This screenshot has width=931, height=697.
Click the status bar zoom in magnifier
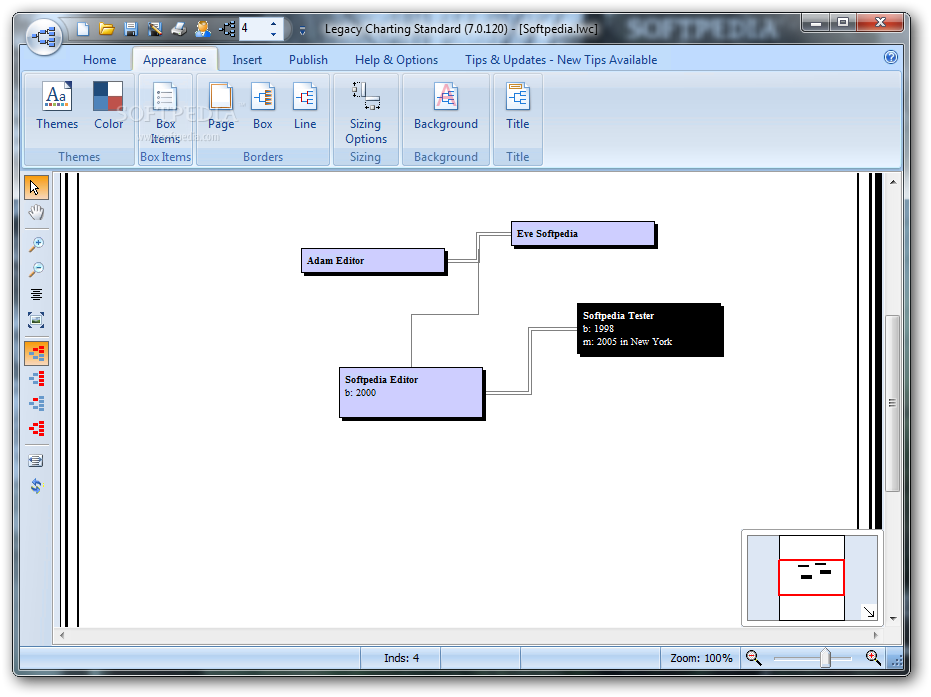point(873,657)
